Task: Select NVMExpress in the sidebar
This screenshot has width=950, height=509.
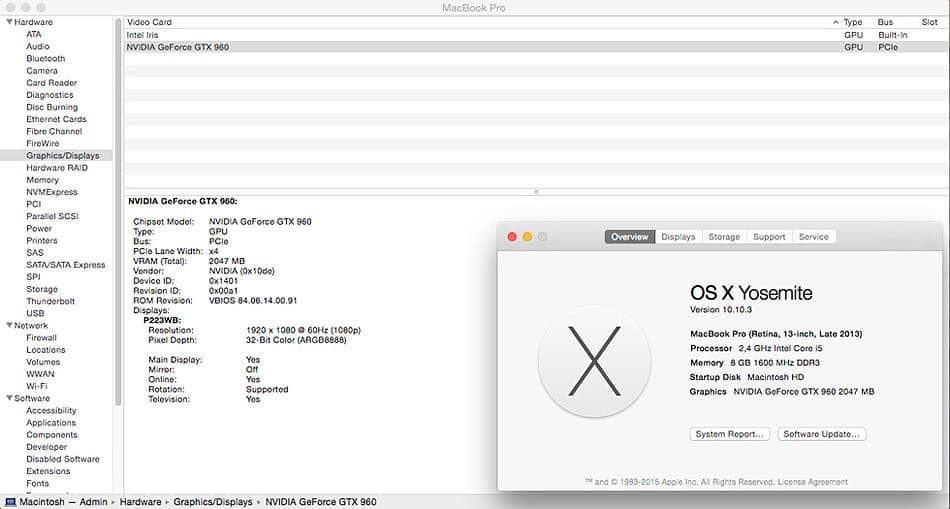Action: (x=52, y=191)
